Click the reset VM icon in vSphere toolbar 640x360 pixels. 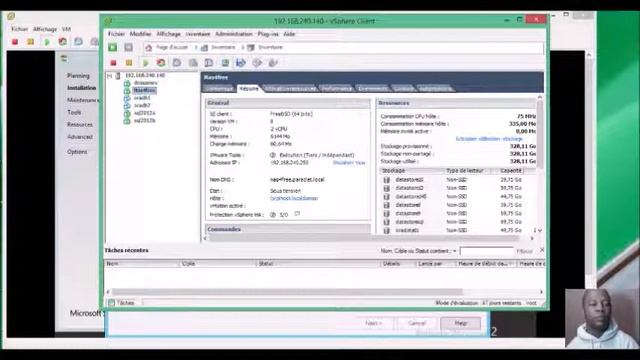pos(161,63)
